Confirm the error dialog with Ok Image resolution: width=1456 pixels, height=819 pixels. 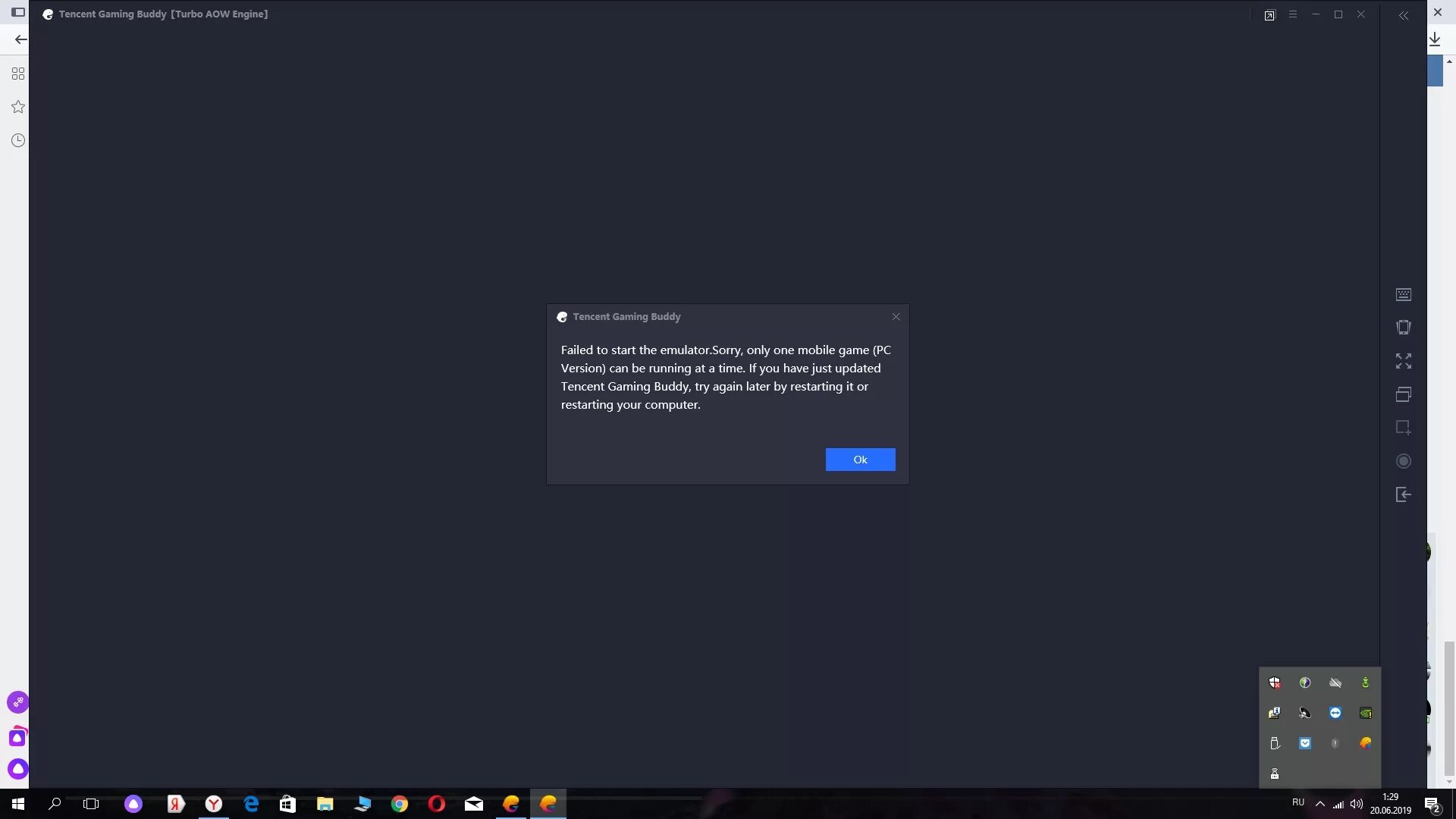(x=860, y=460)
